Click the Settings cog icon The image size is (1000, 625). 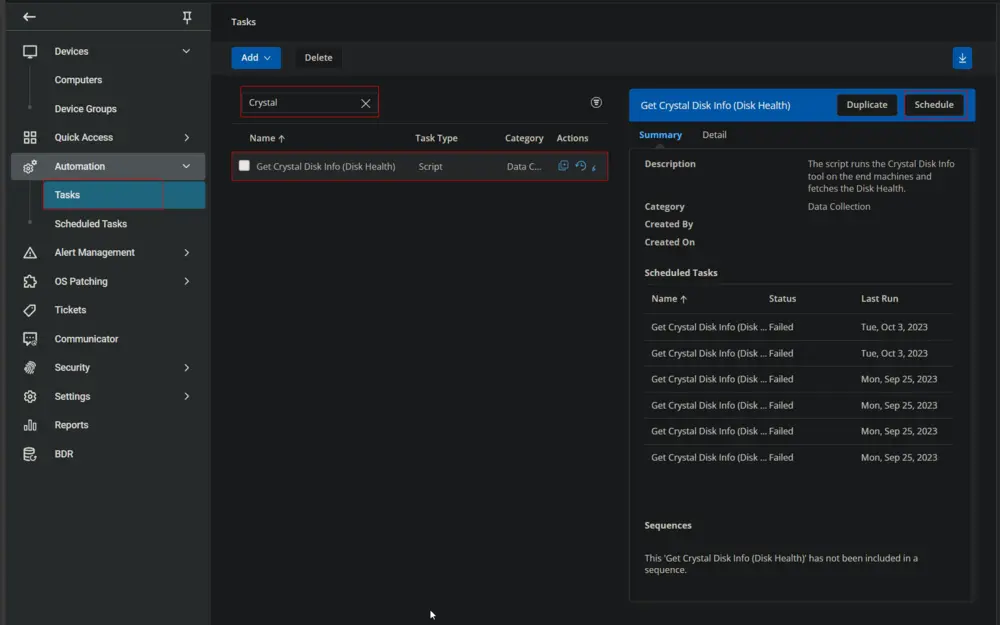click(x=30, y=397)
